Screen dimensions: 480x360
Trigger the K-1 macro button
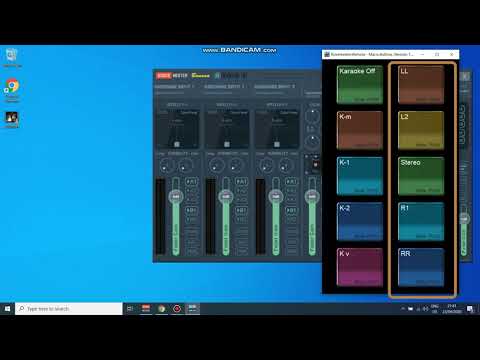(x=360, y=176)
